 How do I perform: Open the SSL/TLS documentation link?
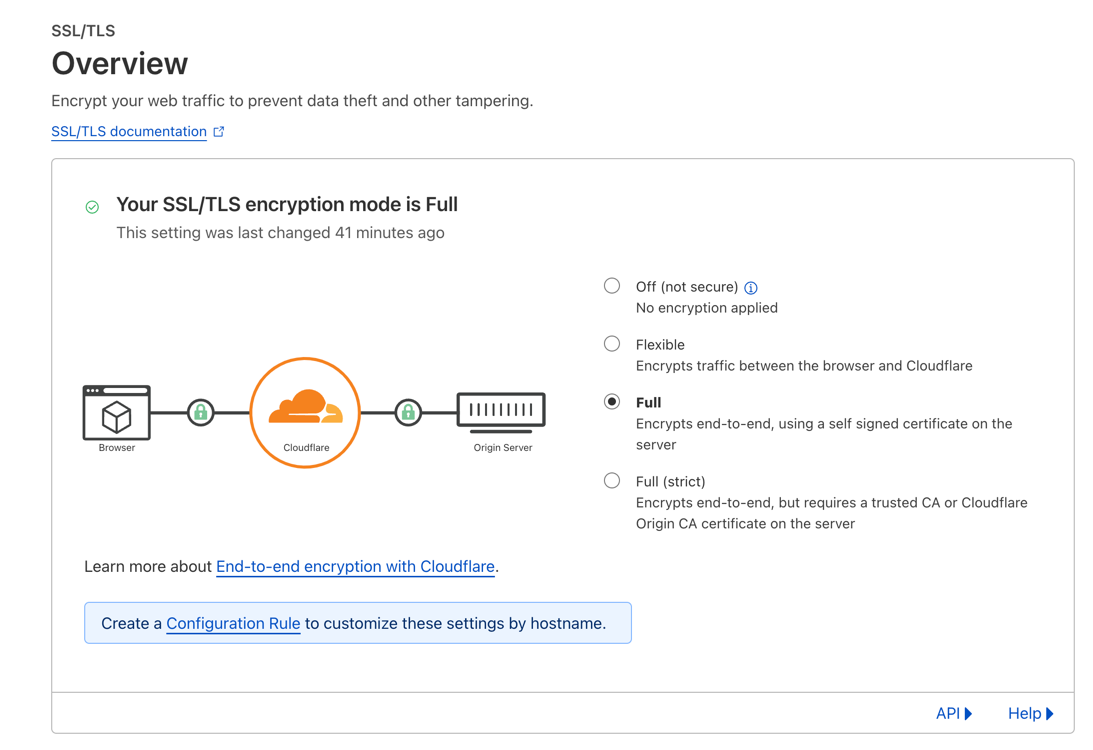130,131
